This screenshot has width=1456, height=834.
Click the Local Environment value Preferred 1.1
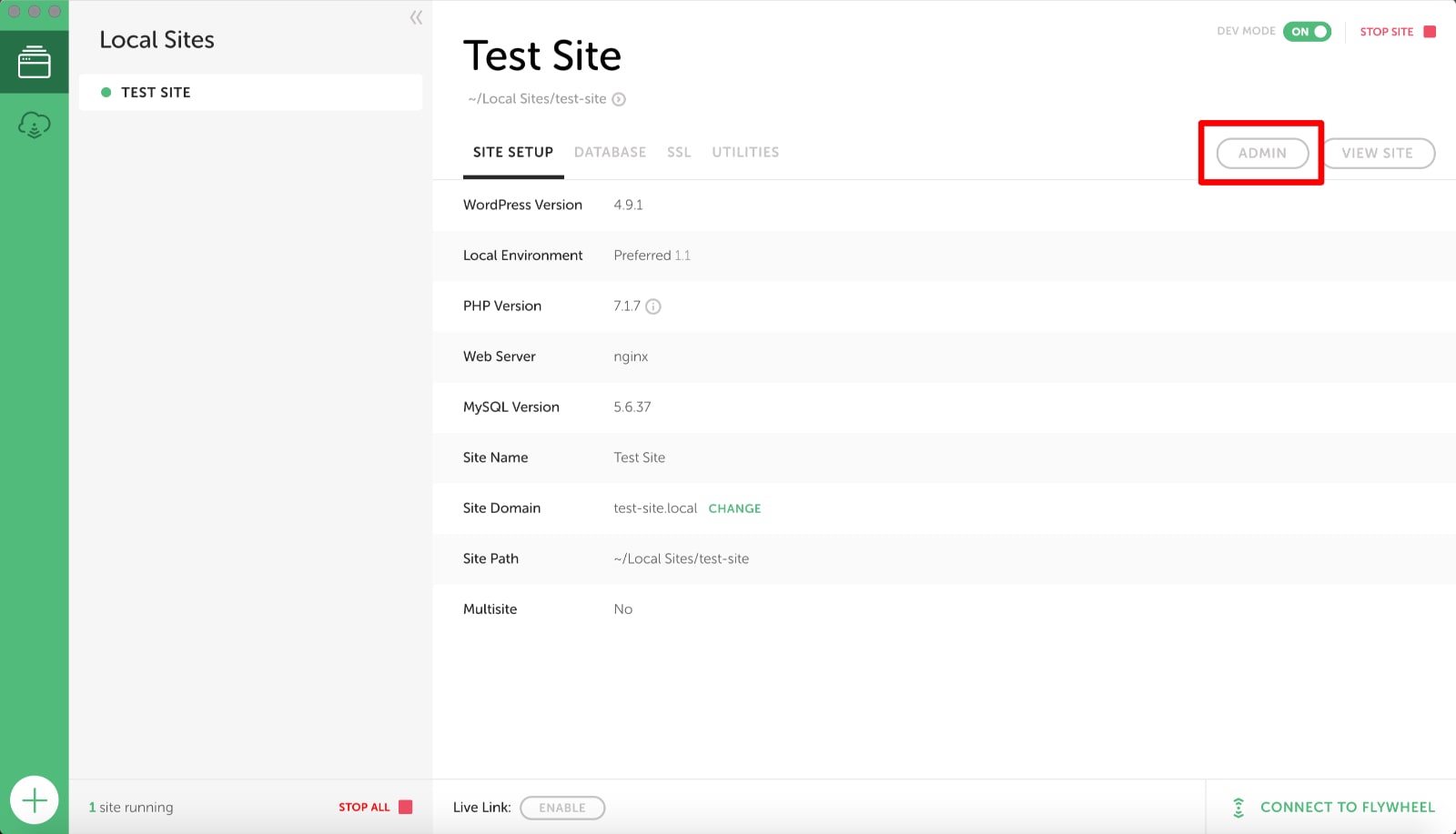(x=652, y=256)
